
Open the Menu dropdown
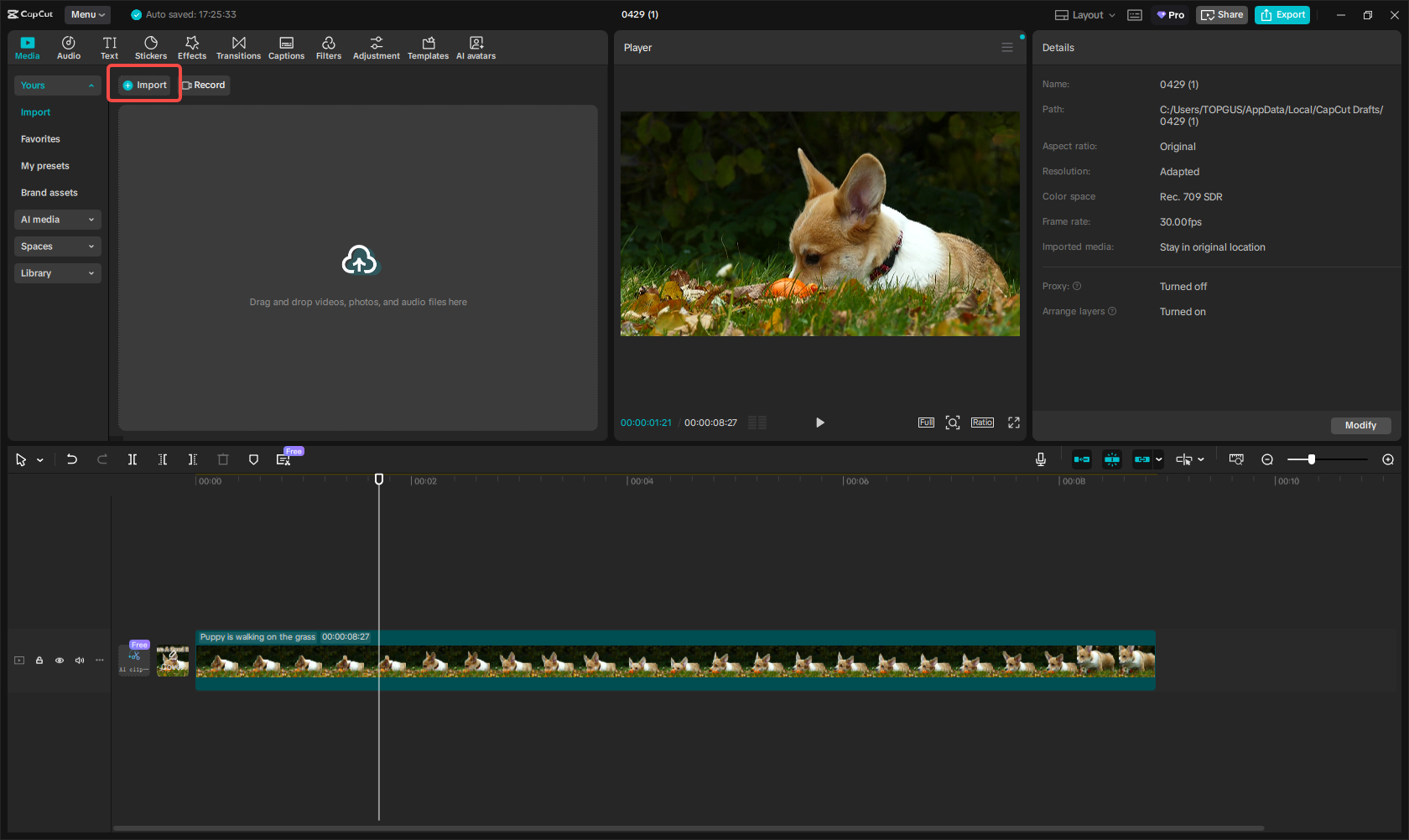87,14
